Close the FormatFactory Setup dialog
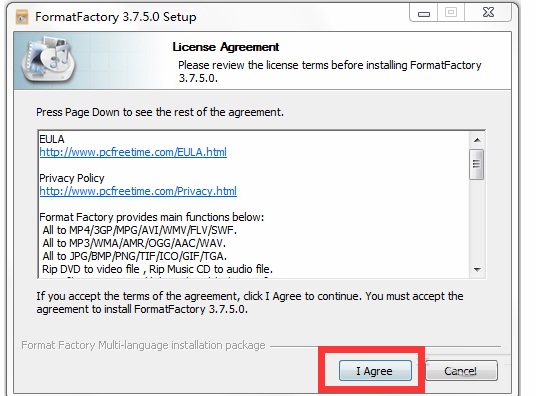The height and width of the screenshot is (396, 536). point(488,13)
